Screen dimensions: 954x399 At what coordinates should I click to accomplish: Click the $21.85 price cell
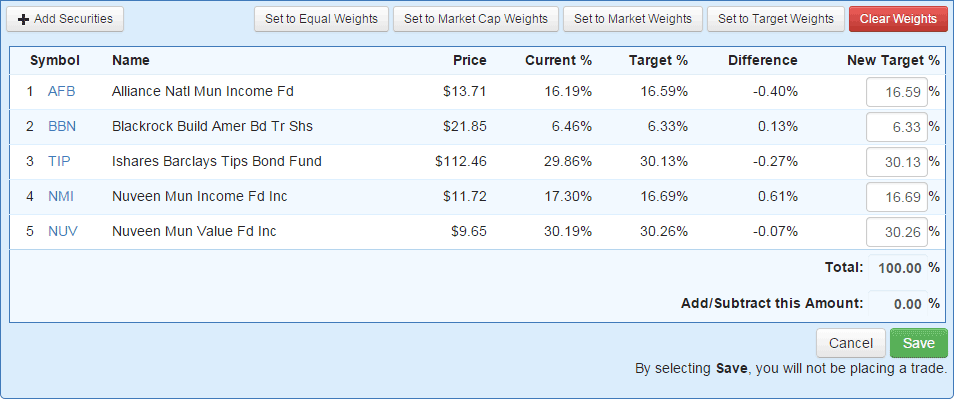coord(465,127)
